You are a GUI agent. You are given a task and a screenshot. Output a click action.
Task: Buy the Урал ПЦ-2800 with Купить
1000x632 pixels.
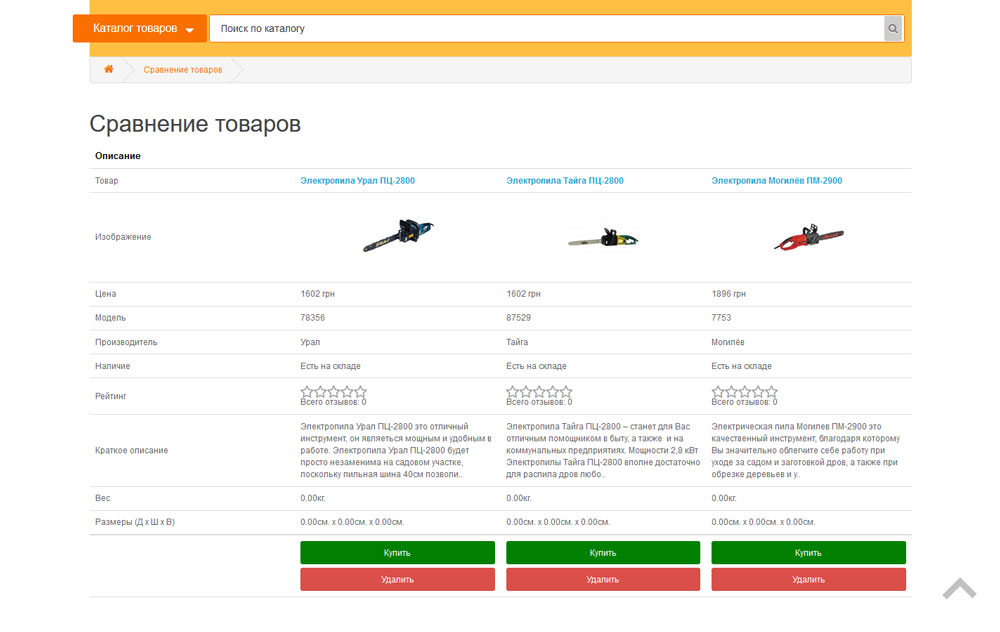click(397, 553)
